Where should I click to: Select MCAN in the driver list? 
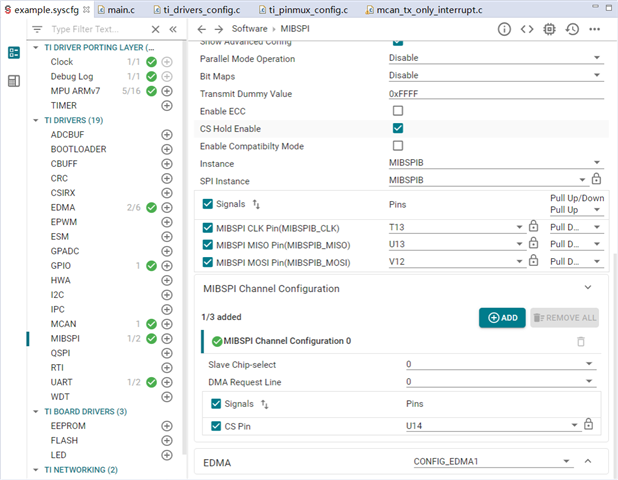[63, 324]
